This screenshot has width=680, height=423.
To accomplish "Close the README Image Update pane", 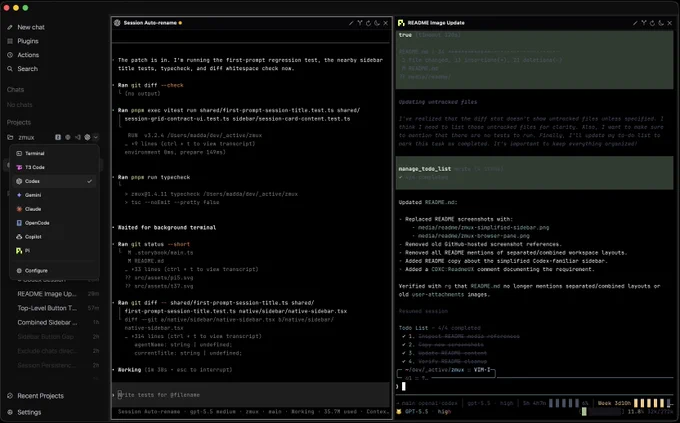I will click(670, 23).
